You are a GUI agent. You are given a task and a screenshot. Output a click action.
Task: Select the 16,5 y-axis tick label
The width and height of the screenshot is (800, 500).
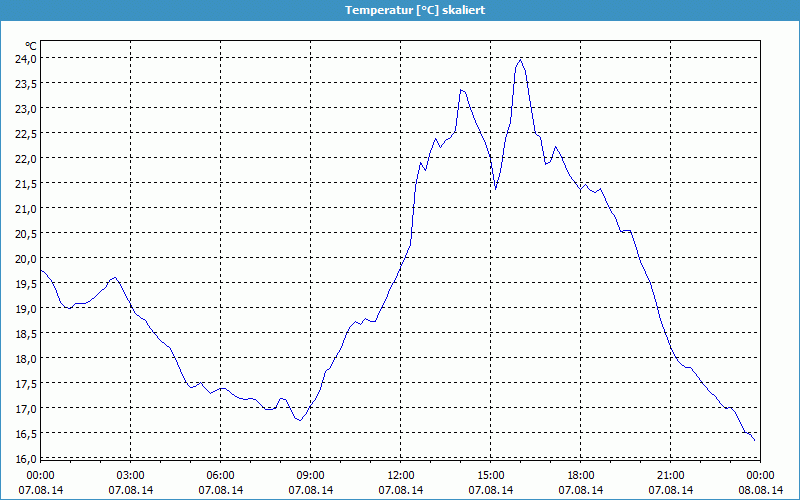tap(25, 433)
